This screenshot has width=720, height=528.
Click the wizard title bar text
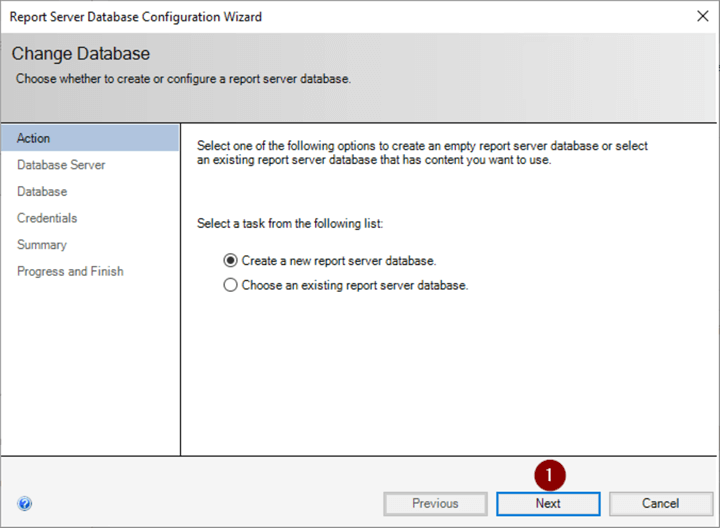pyautogui.click(x=136, y=17)
